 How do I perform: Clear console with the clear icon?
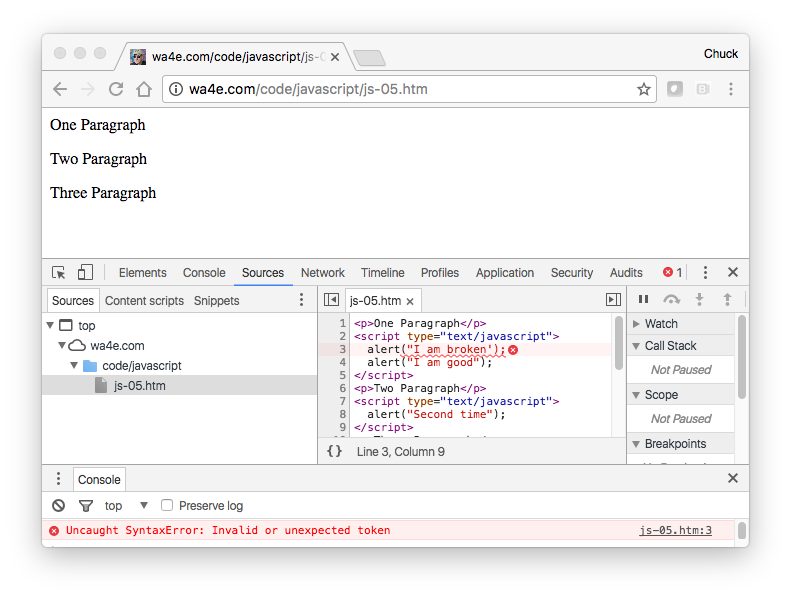(x=59, y=505)
